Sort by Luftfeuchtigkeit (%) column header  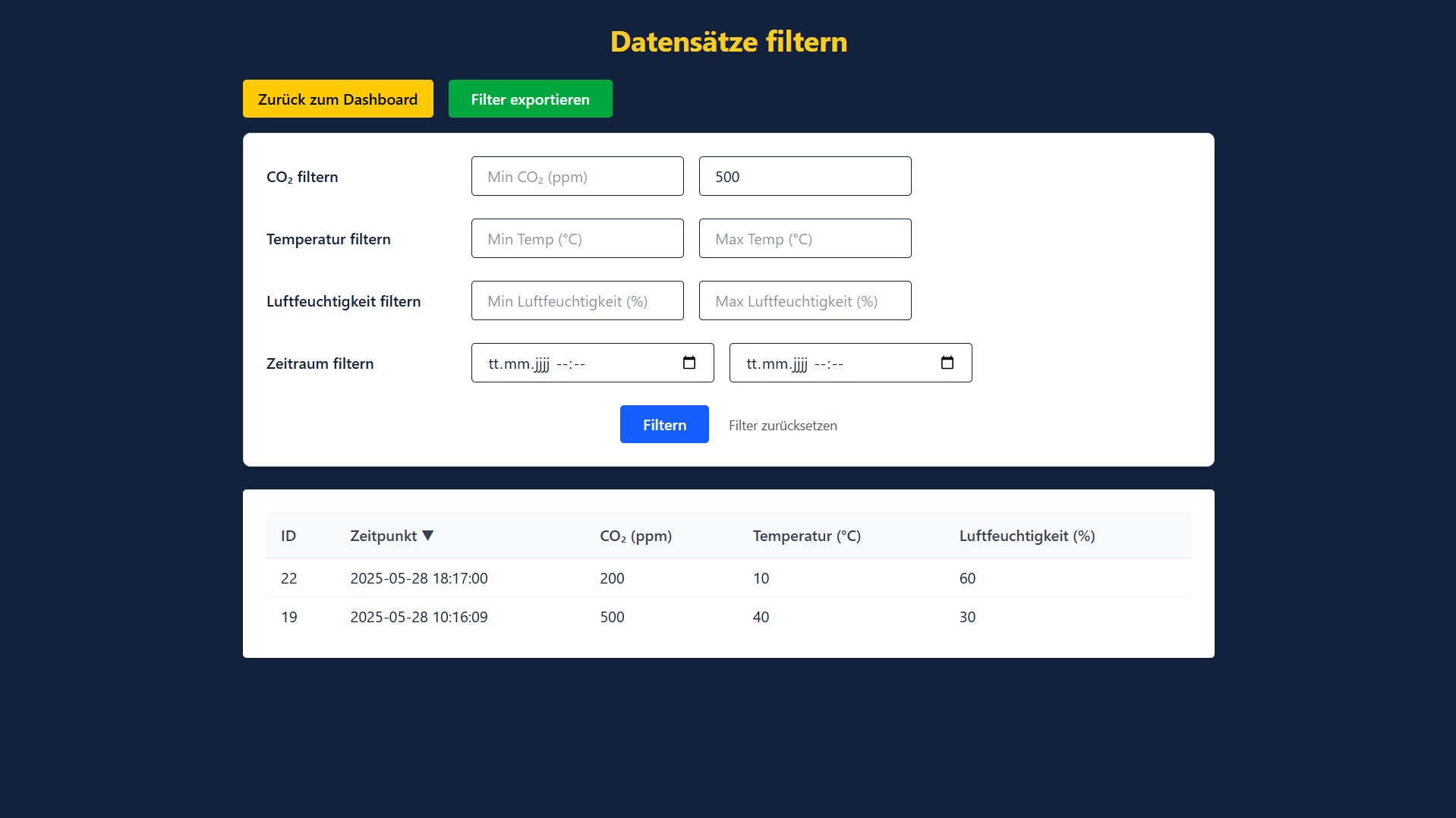(1026, 536)
